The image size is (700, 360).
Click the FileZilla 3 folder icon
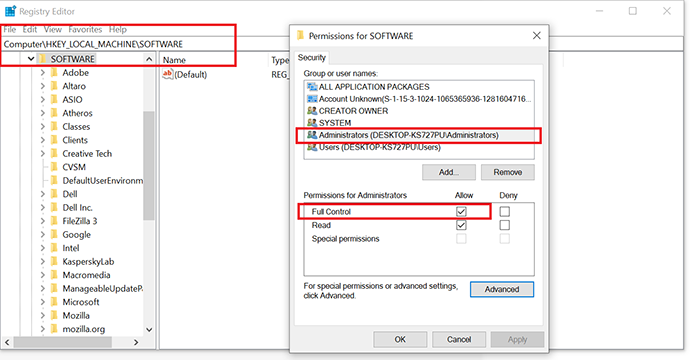click(54, 221)
